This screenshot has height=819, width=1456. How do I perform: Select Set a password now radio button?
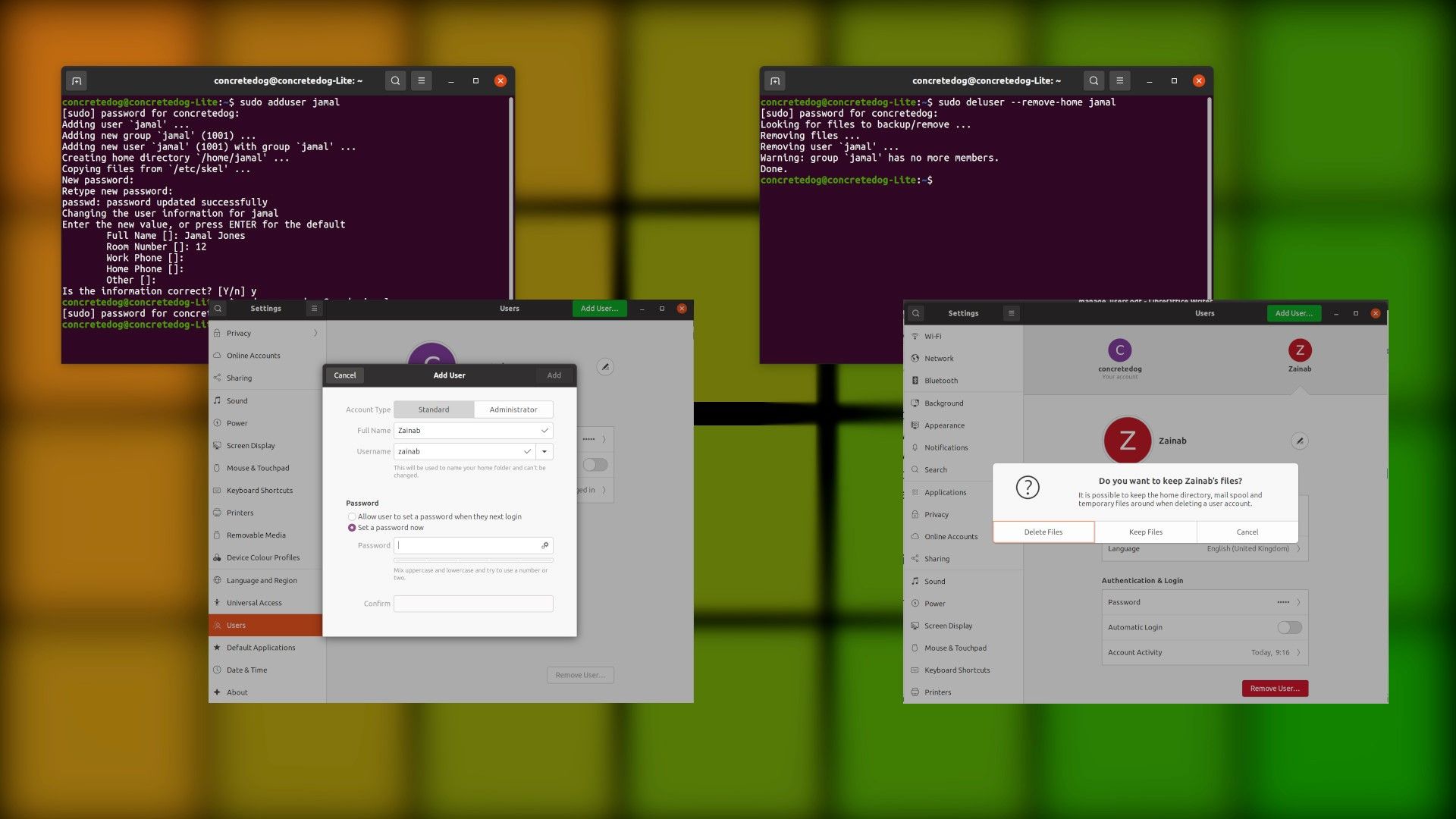point(352,527)
